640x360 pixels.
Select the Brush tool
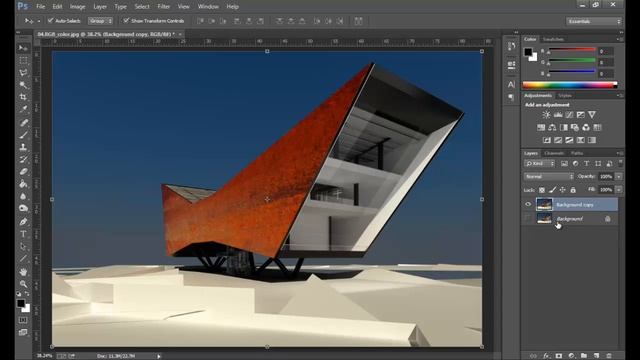[23, 135]
